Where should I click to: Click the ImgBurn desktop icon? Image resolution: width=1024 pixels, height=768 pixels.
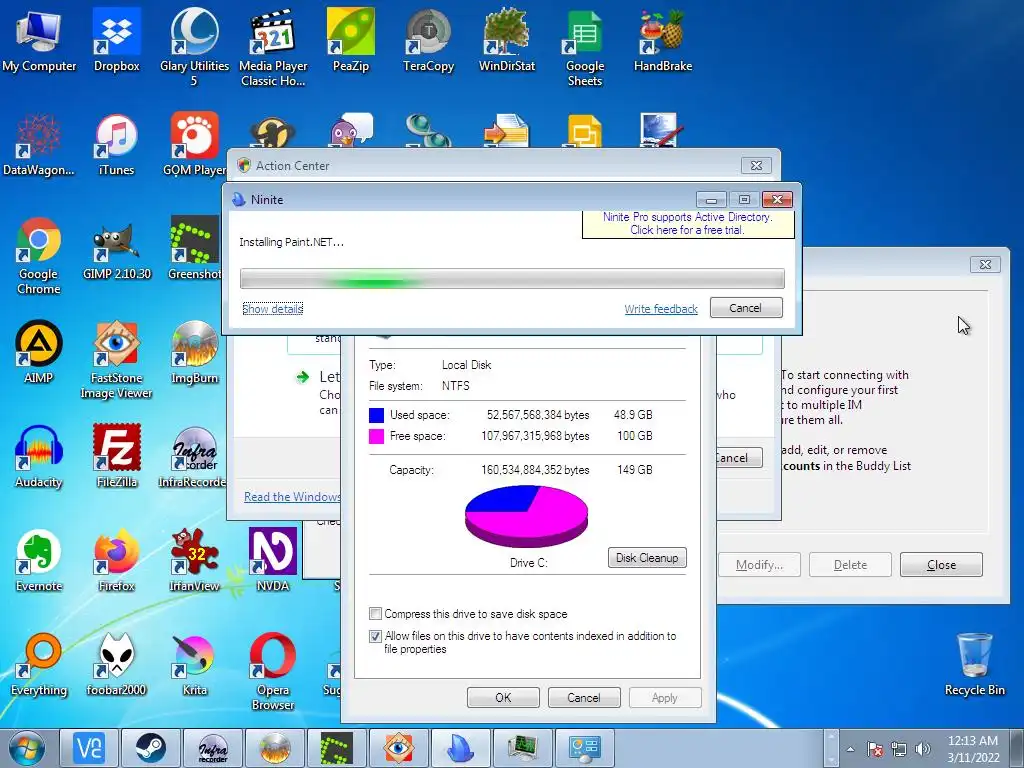tap(194, 353)
